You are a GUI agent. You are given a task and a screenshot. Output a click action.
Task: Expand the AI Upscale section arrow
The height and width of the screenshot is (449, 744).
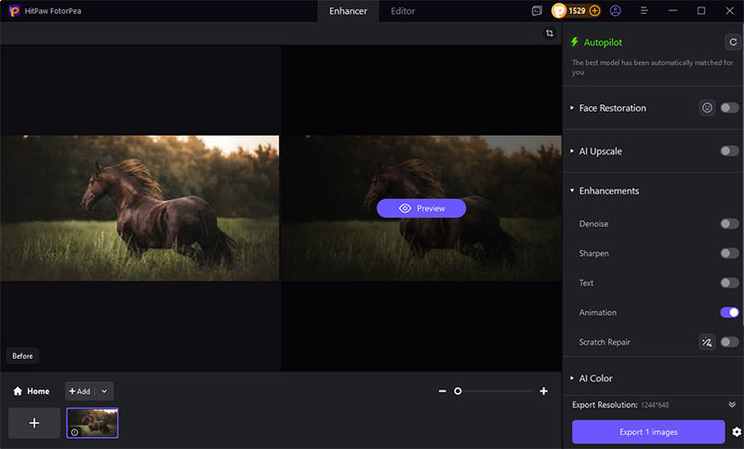(x=572, y=151)
